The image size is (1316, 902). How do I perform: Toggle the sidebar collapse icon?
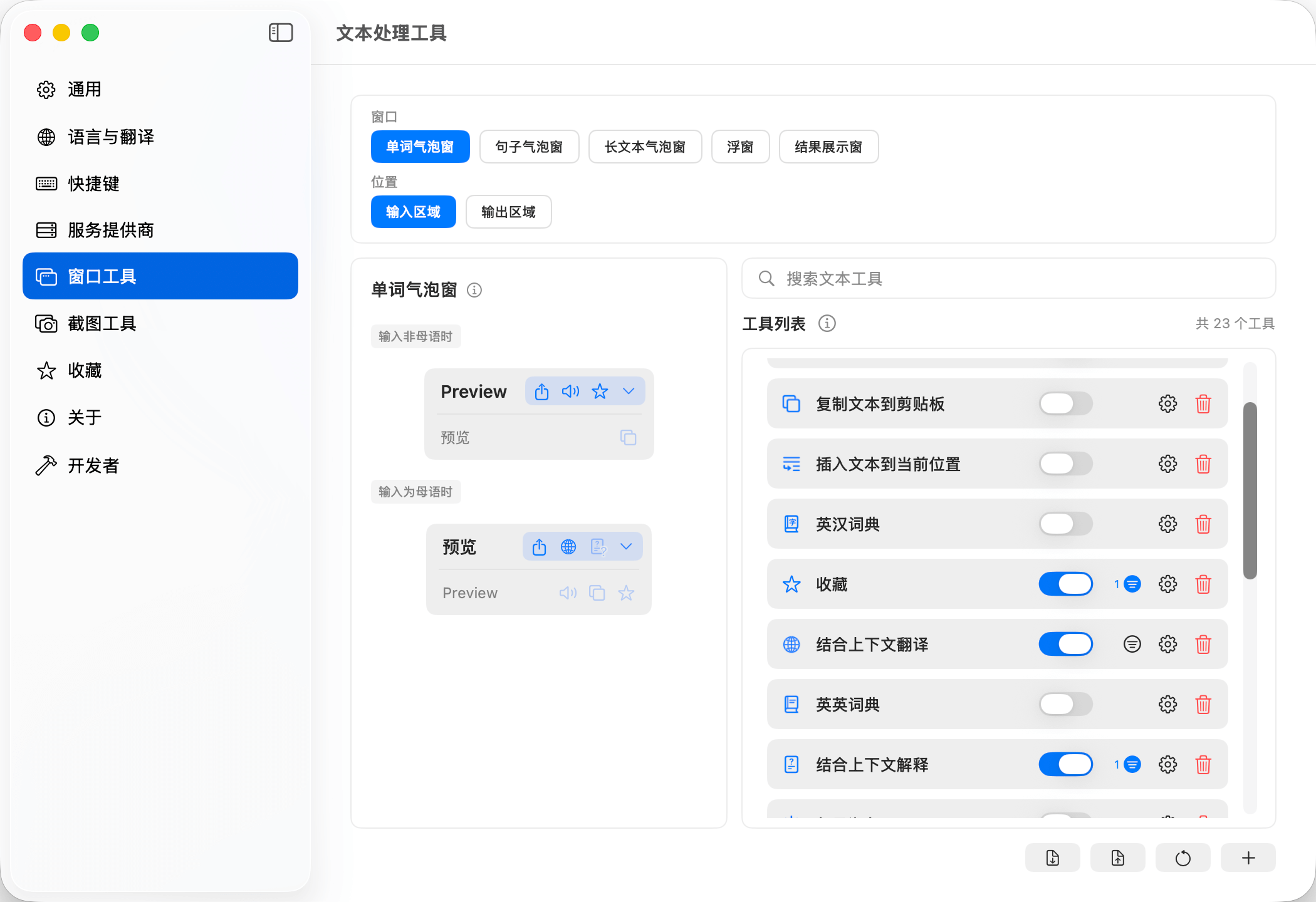[x=281, y=33]
